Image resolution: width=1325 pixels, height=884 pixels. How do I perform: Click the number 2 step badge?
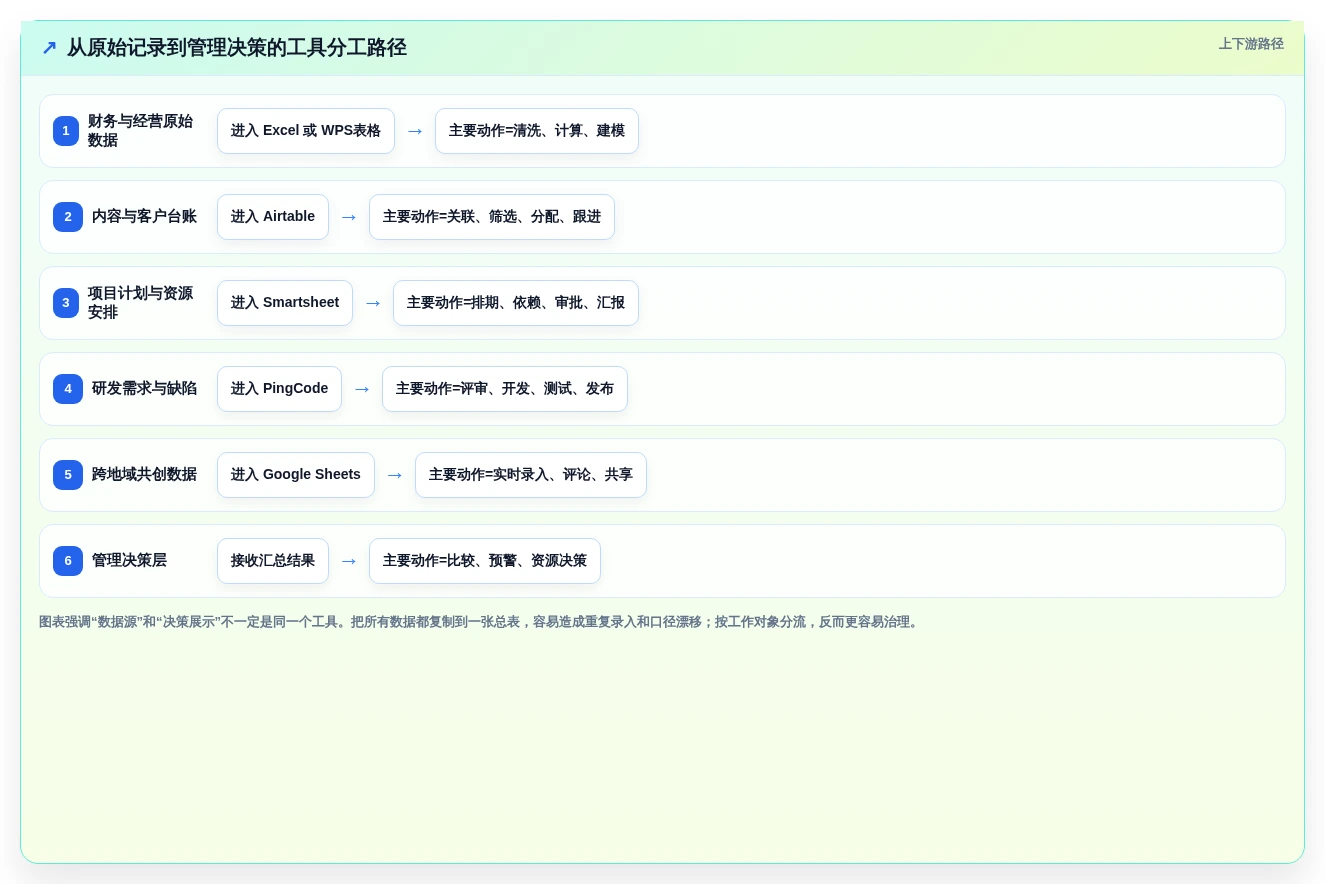point(68,217)
